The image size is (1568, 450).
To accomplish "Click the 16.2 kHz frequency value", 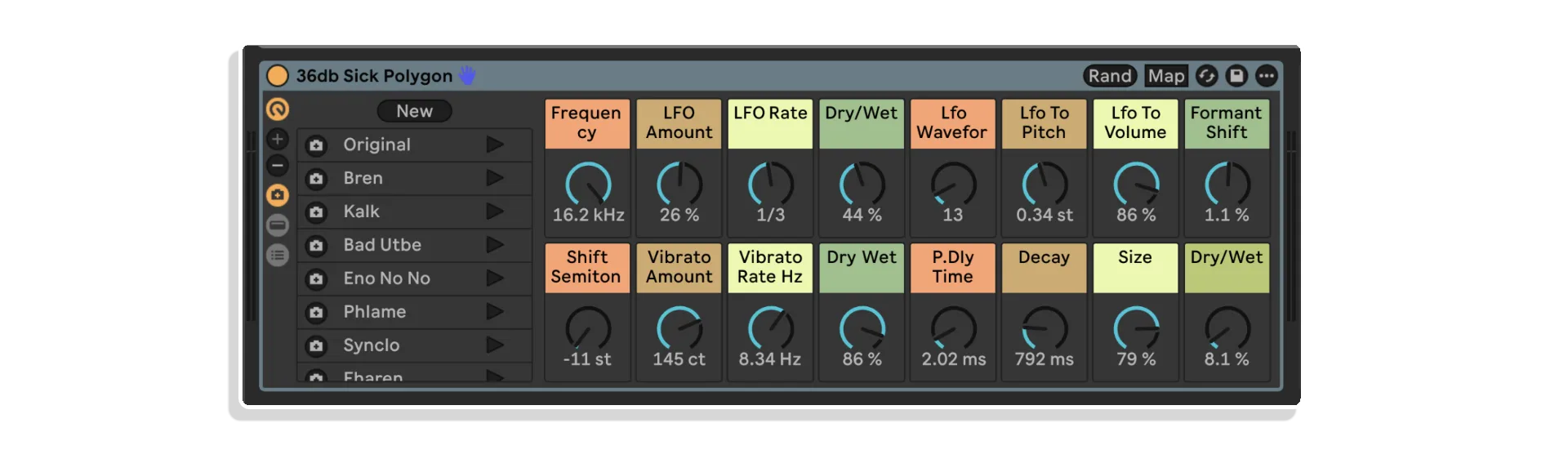I will (x=588, y=215).
